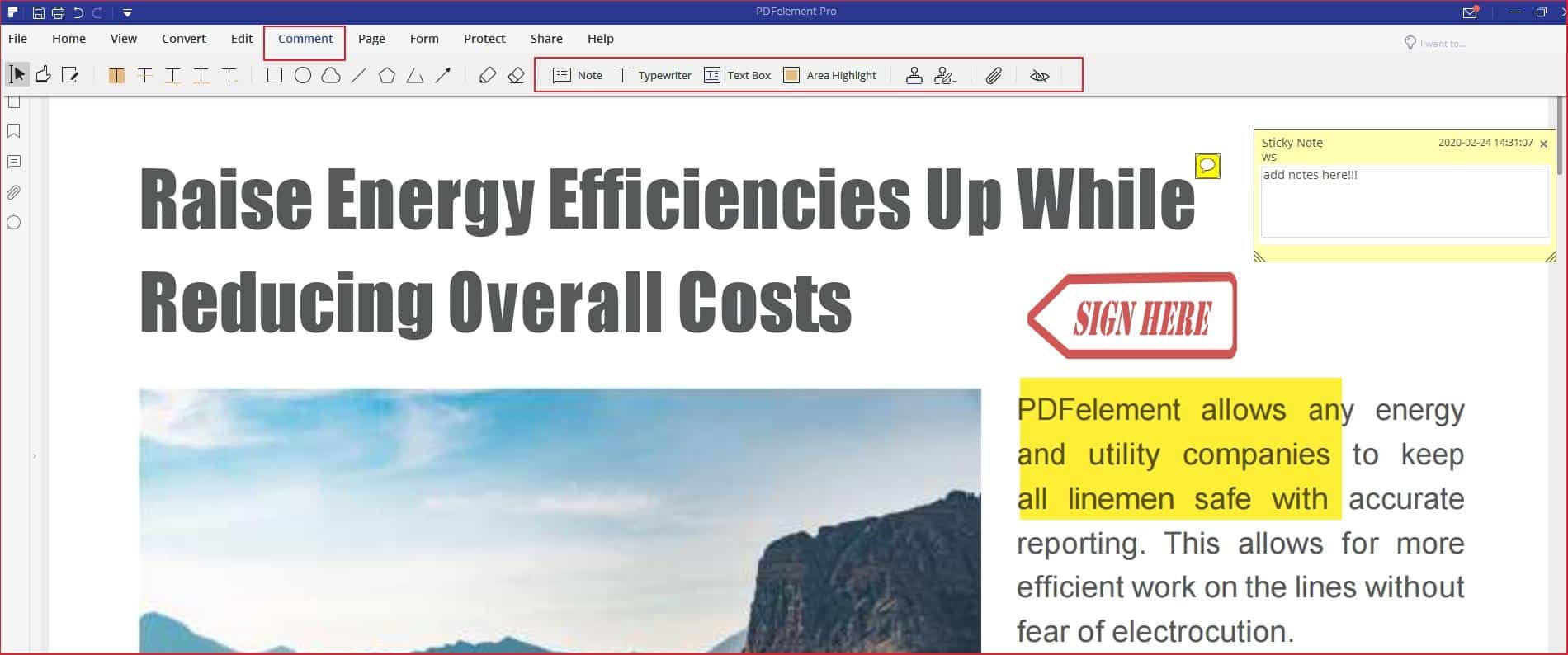
Task: Open the Search panel in left sidebar
Action: [13, 223]
